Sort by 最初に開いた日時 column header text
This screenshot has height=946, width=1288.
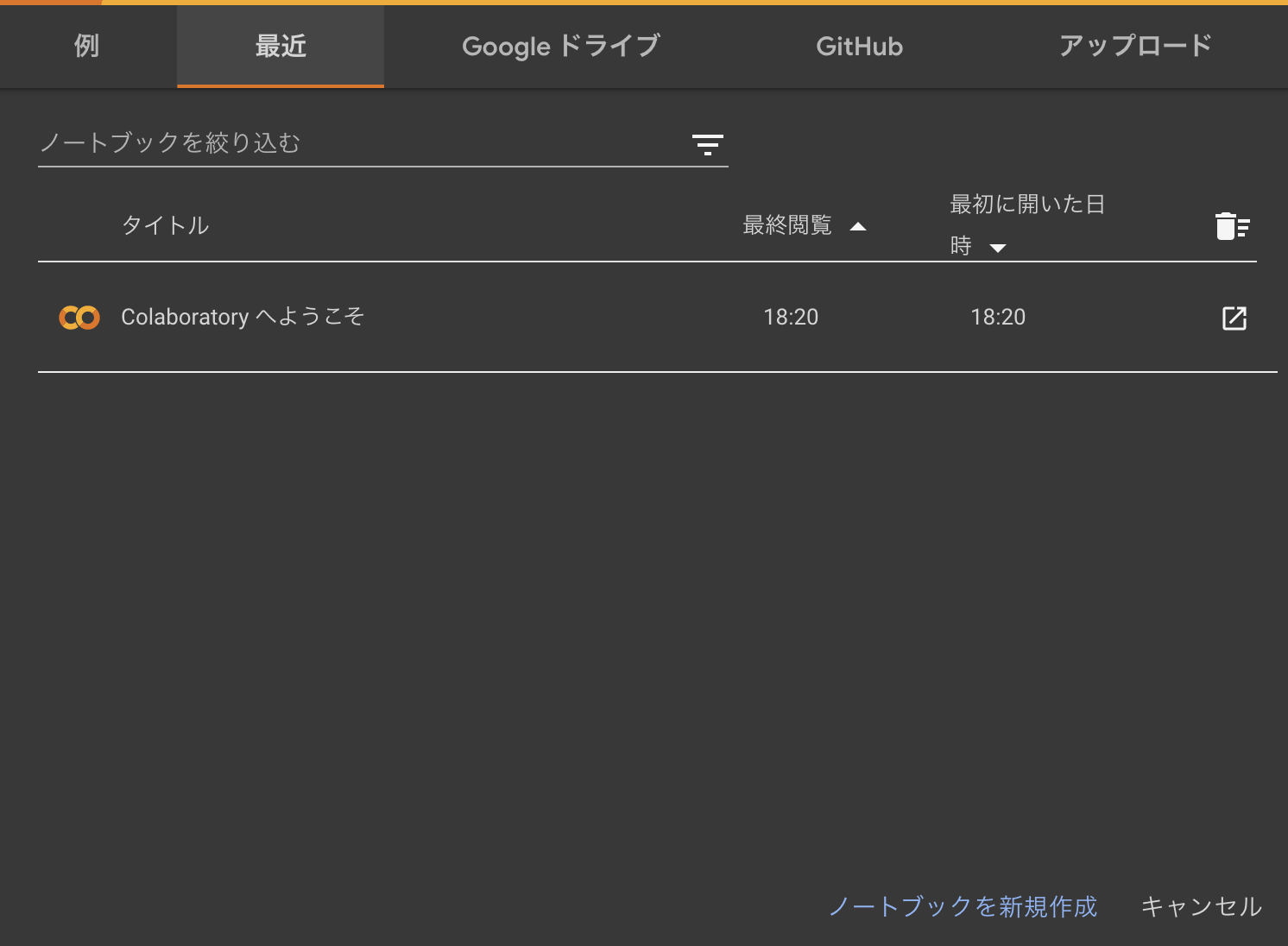[1027, 225]
